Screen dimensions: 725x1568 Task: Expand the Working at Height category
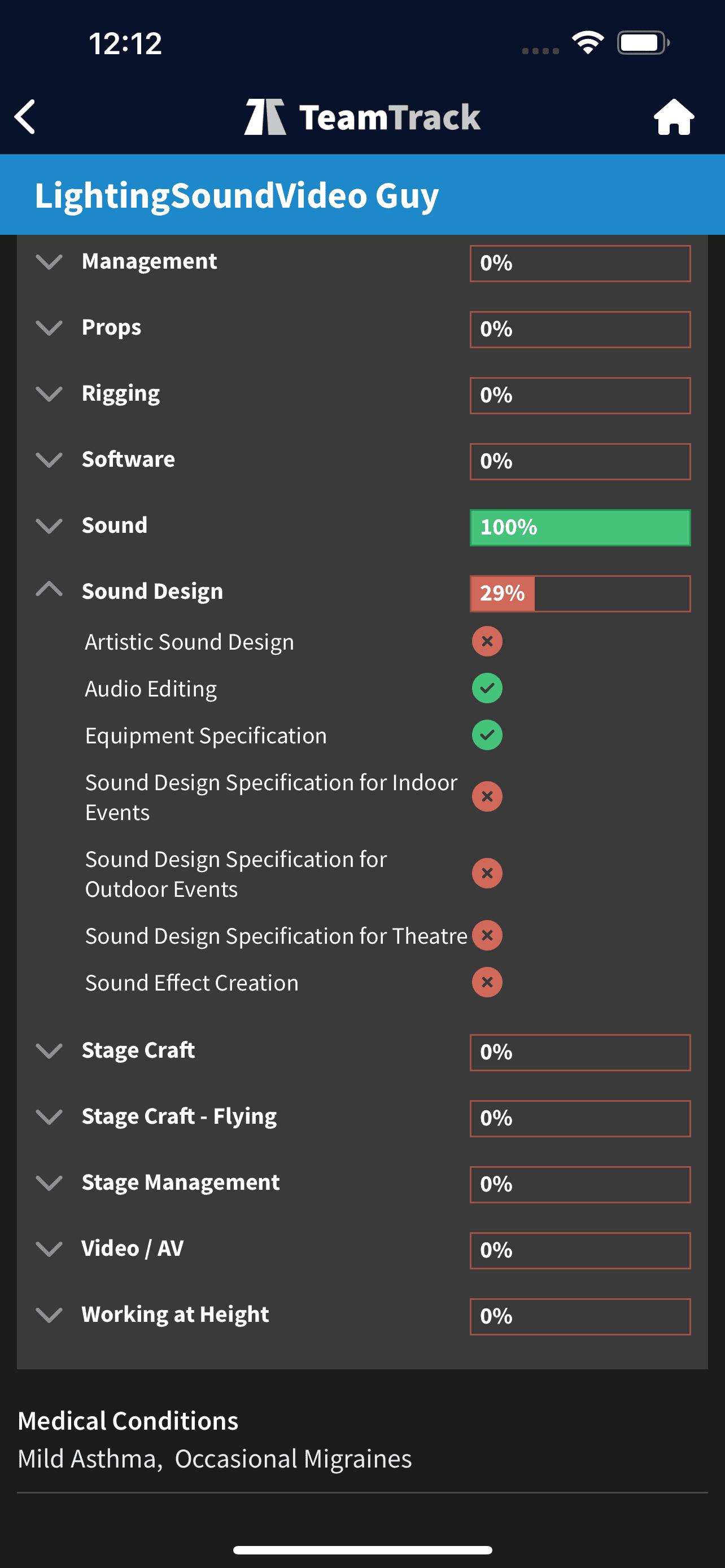(x=49, y=1315)
